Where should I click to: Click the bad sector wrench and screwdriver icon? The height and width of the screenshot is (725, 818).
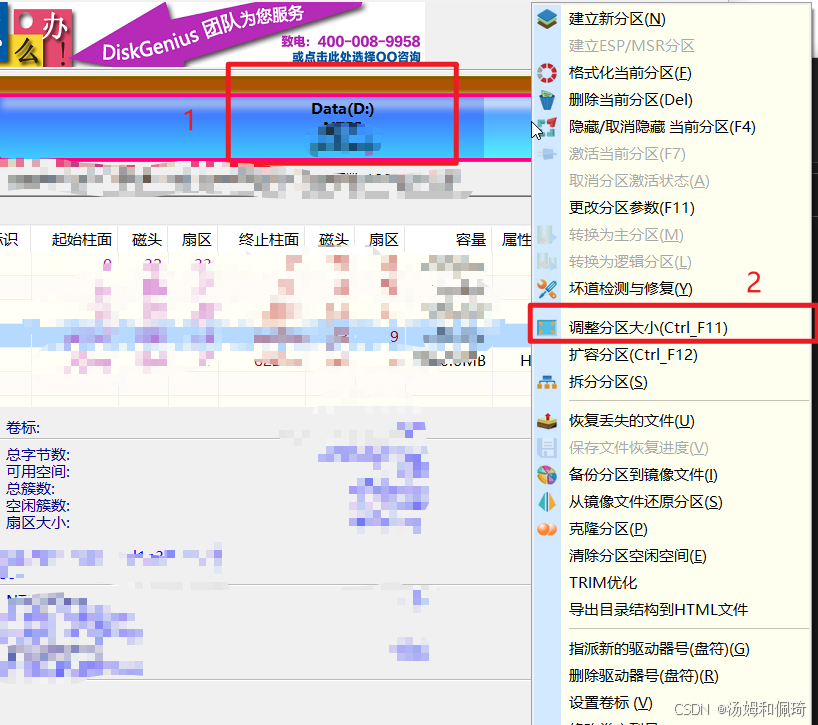547,288
